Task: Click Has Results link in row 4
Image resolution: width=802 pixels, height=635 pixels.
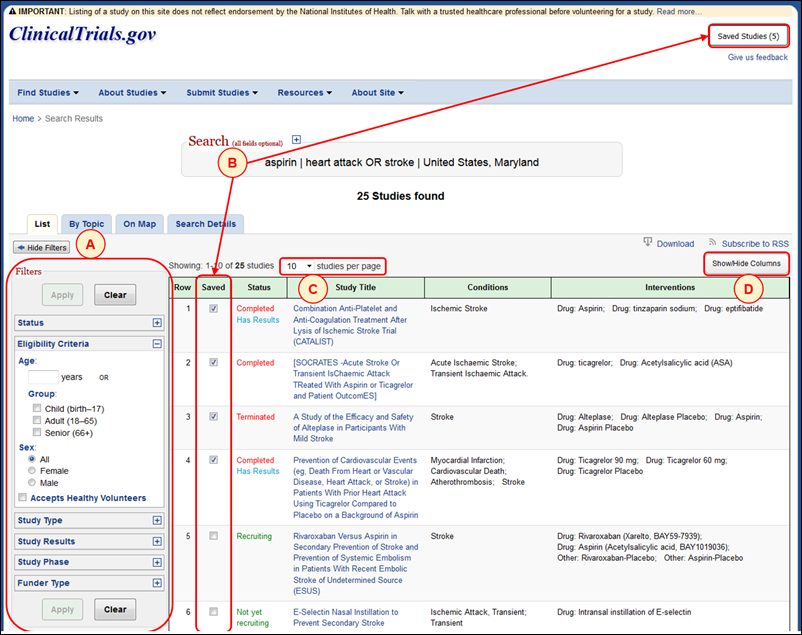Action: point(258,471)
